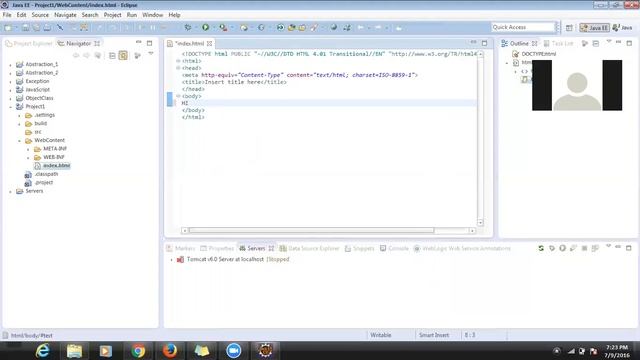Open the Project menu
Image resolution: width=640 pixels, height=360 pixels.
112,15
